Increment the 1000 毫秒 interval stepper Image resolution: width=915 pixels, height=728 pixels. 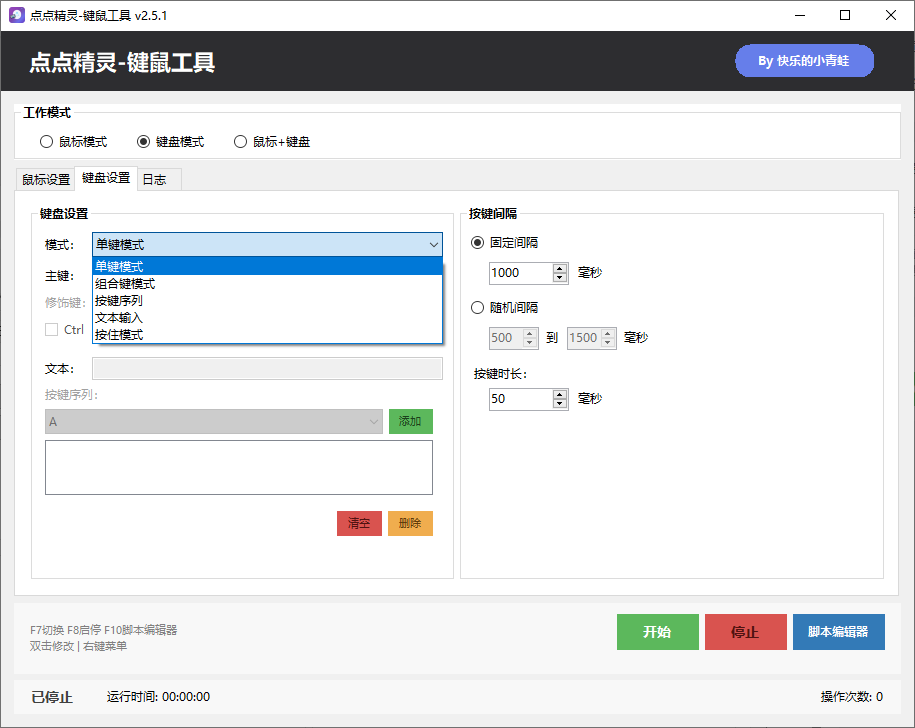558,267
